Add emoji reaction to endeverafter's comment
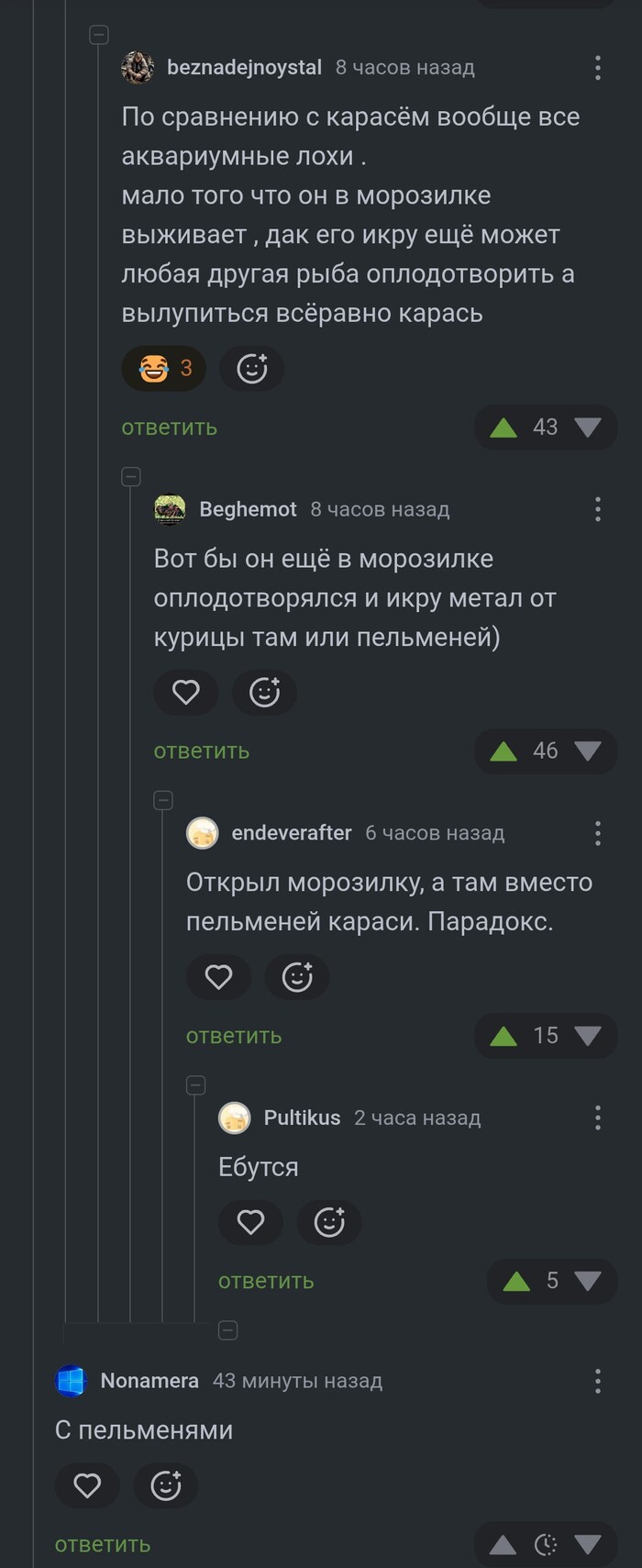This screenshot has height=1568, width=642. pyautogui.click(x=296, y=977)
